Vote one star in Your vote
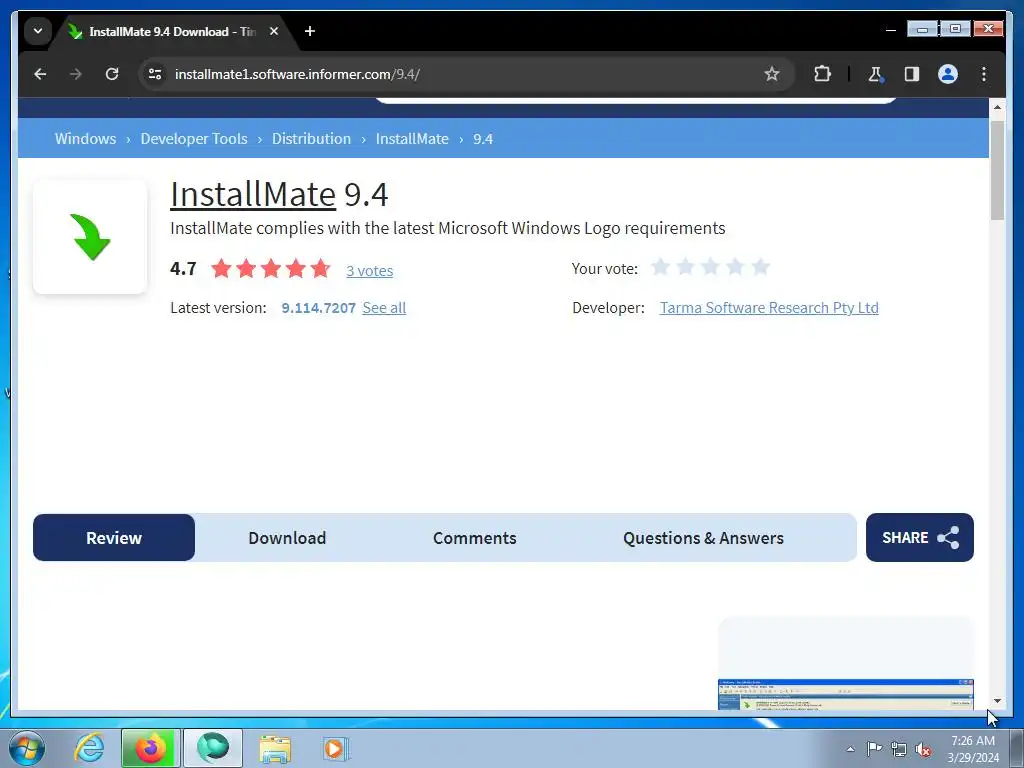The width and height of the screenshot is (1024, 768). [660, 267]
